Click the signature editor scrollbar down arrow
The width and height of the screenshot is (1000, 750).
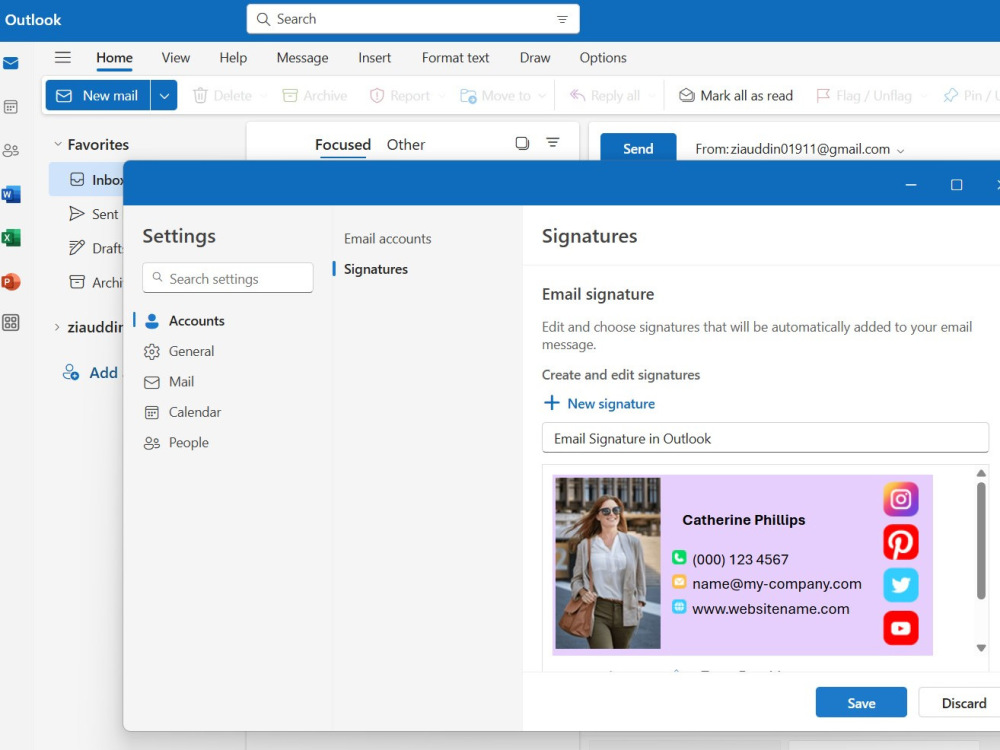coord(981,648)
